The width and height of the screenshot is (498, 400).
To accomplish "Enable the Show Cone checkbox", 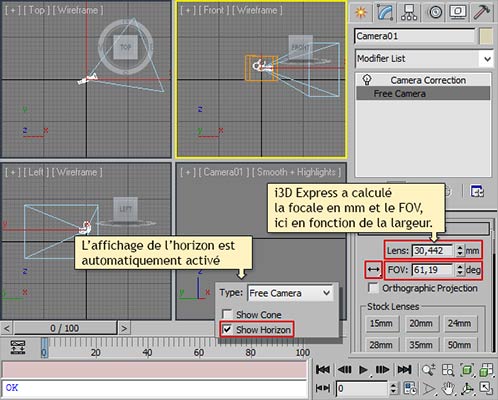I will tap(227, 314).
